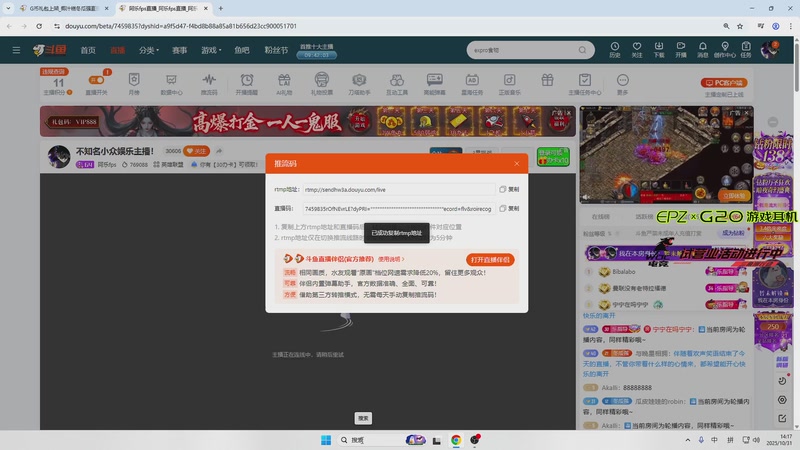Open Chrome from the taskbar
Image resolution: width=800 pixels, height=450 pixels.
pyautogui.click(x=456, y=440)
